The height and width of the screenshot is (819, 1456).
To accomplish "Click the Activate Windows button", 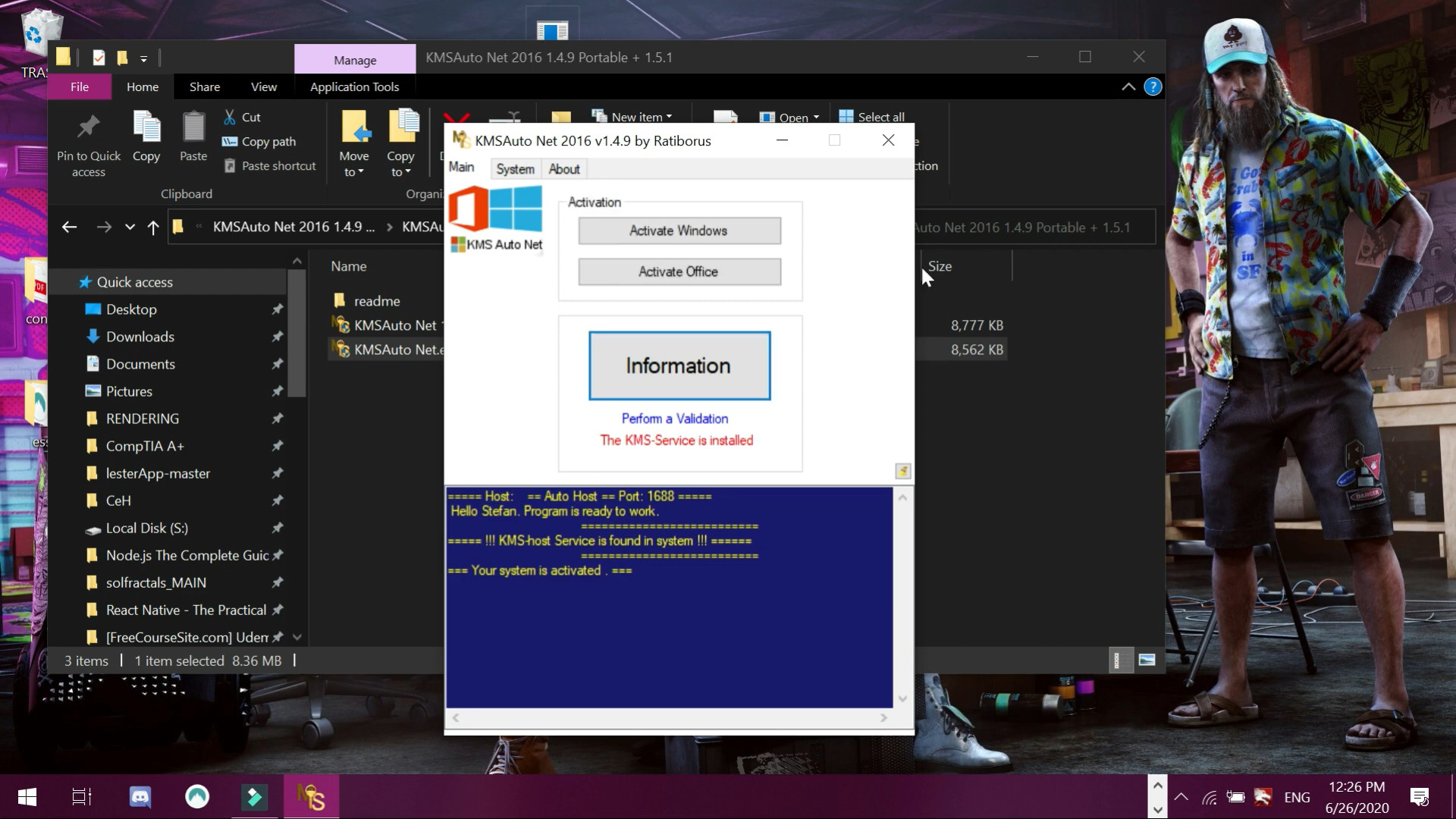I will pyautogui.click(x=679, y=231).
